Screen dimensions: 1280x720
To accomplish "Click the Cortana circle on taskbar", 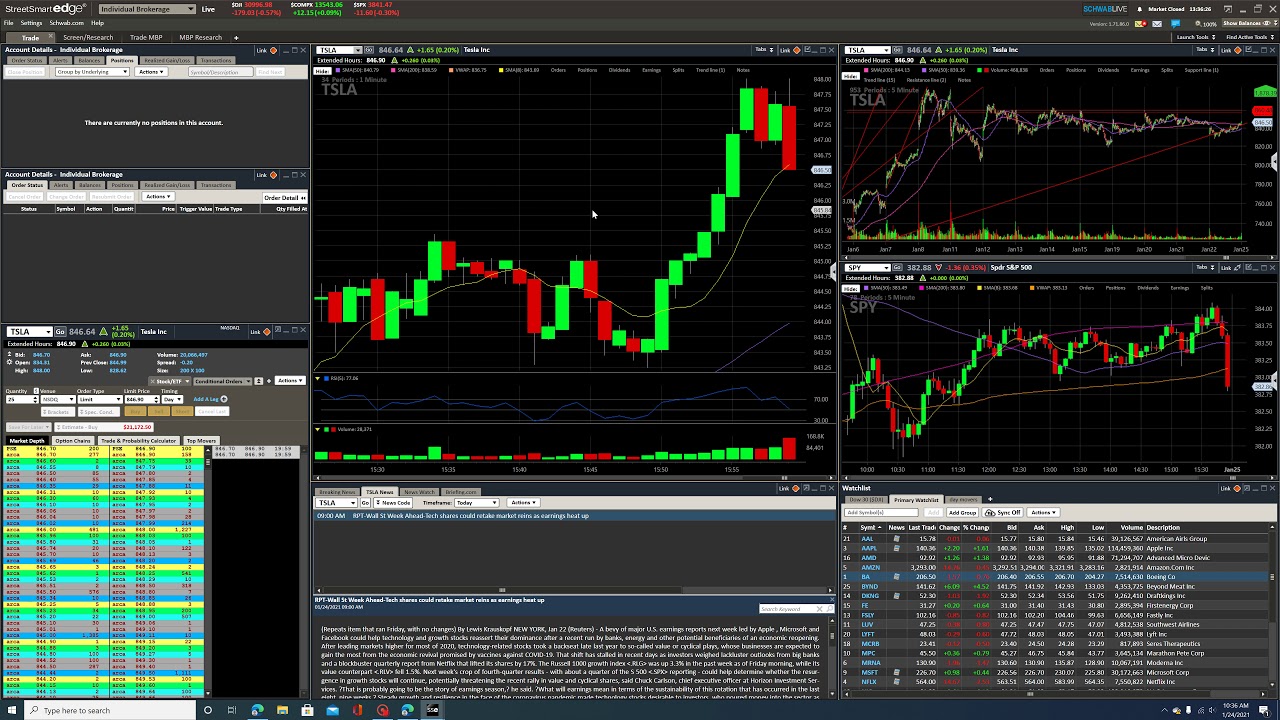I will coord(208,710).
